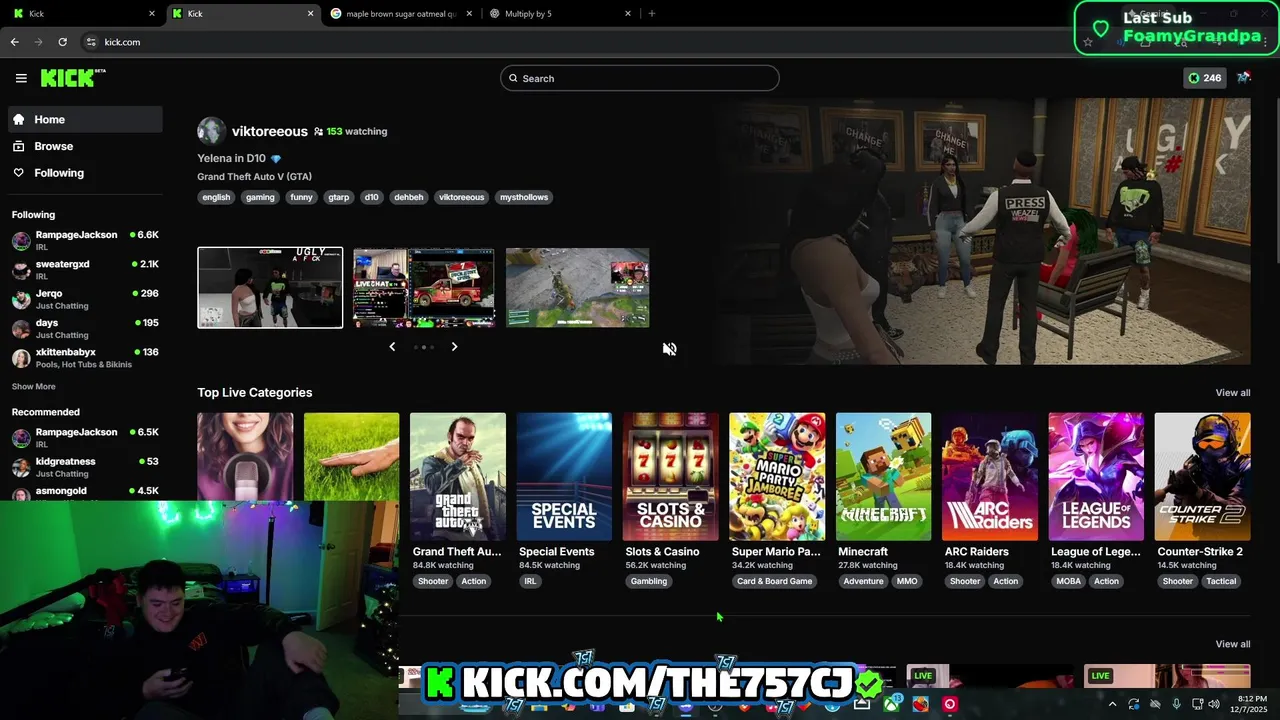Select the d10 tag
The image size is (1280, 720).
(371, 197)
